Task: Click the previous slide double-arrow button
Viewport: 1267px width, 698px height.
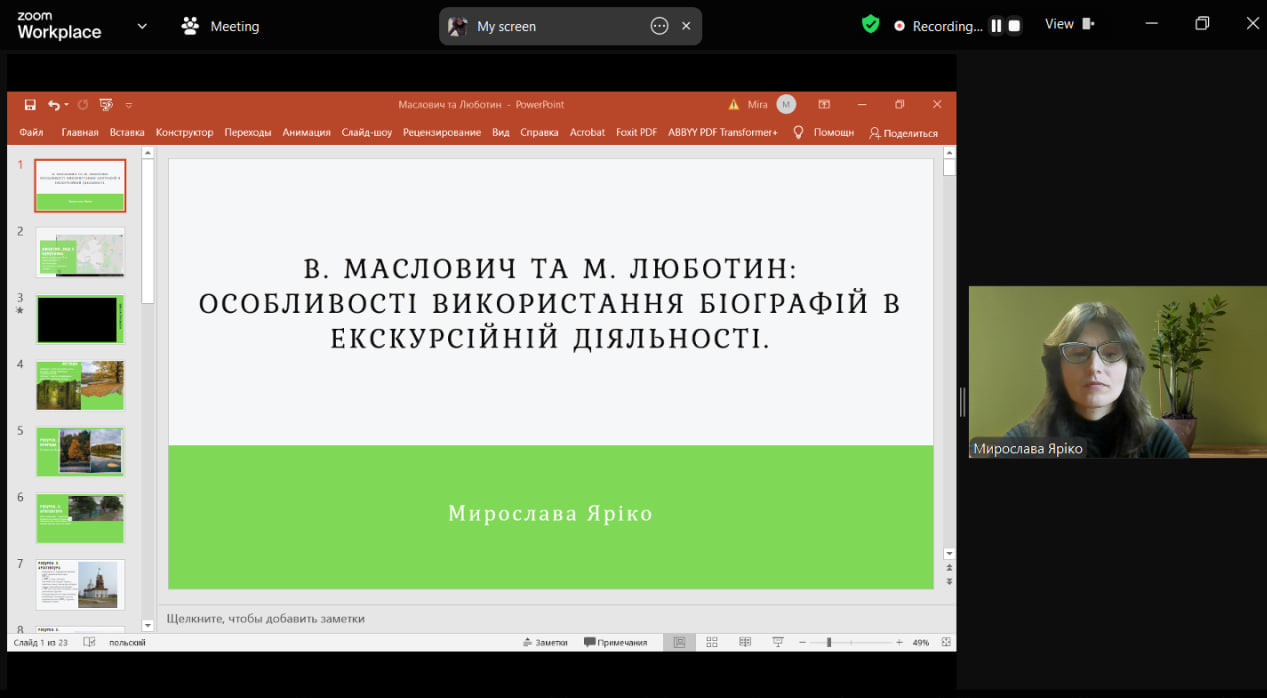Action: click(949, 568)
